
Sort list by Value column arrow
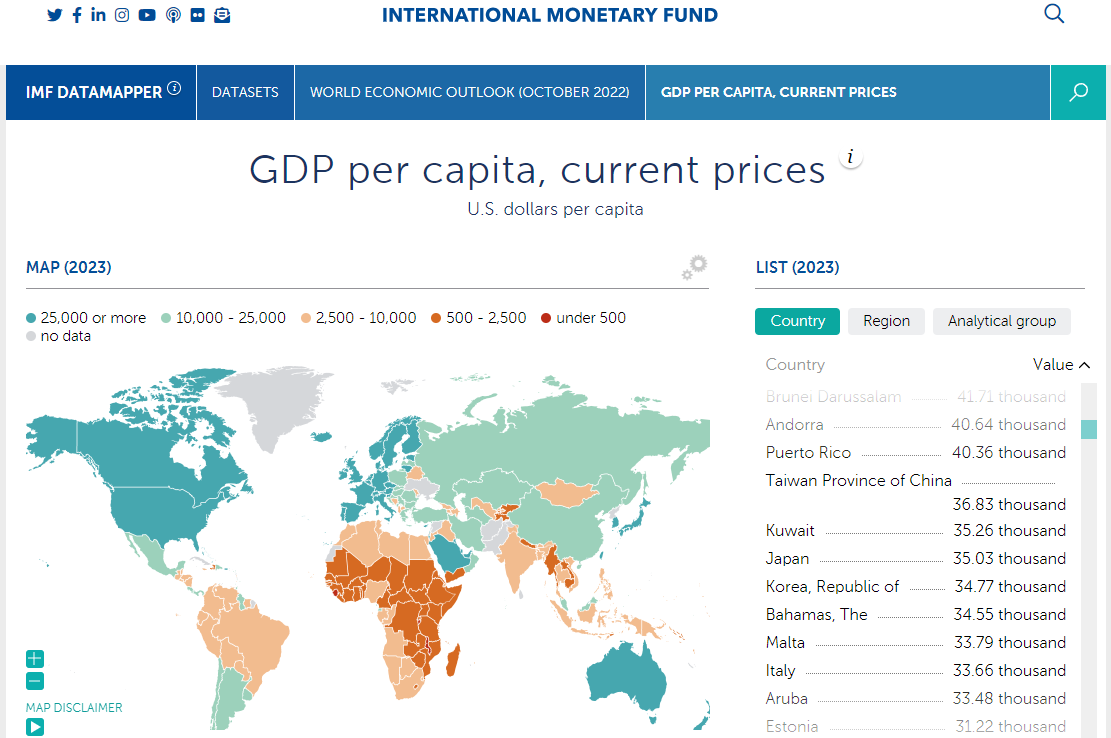click(x=1085, y=365)
